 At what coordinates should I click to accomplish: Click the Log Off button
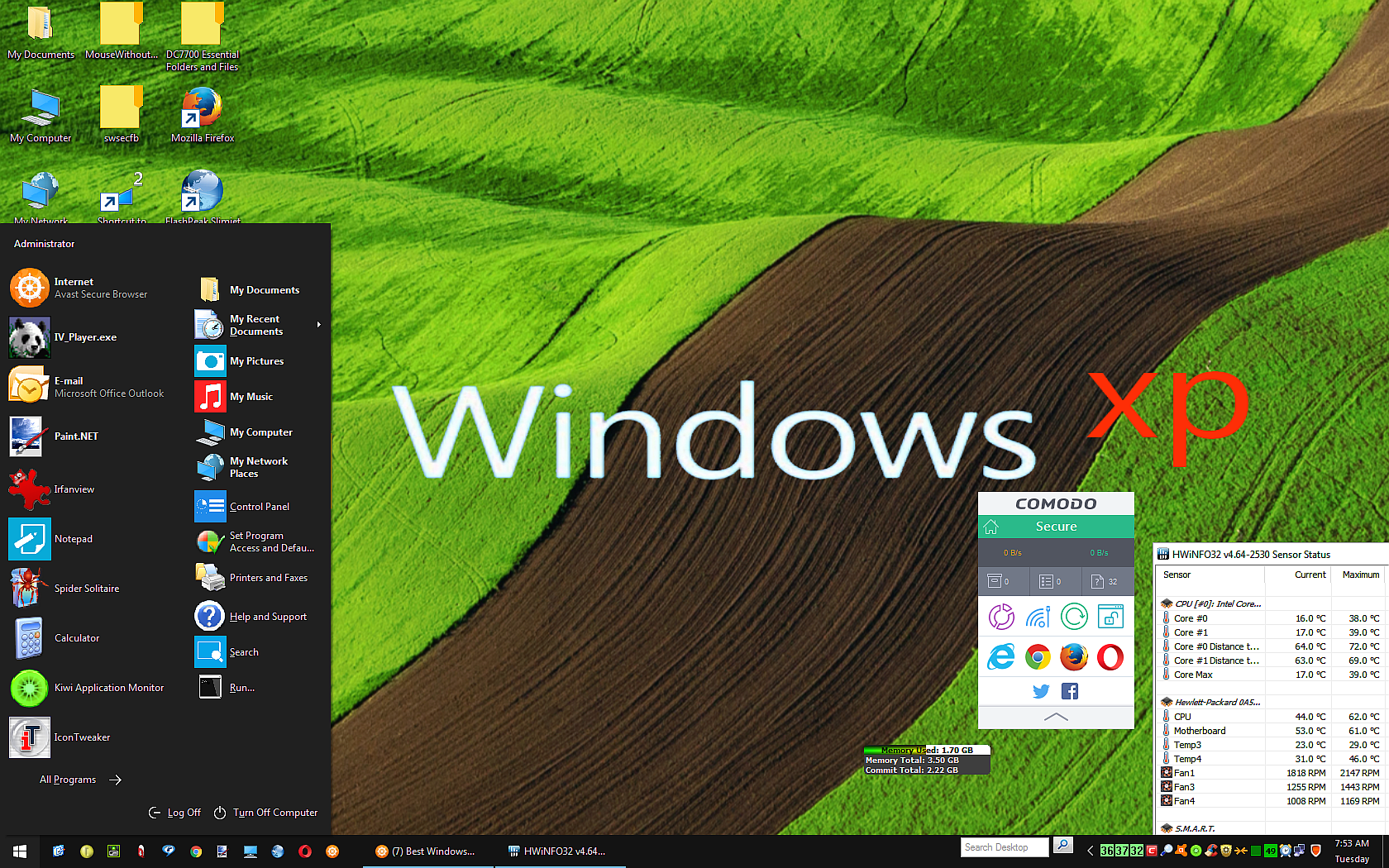pyautogui.click(x=174, y=813)
